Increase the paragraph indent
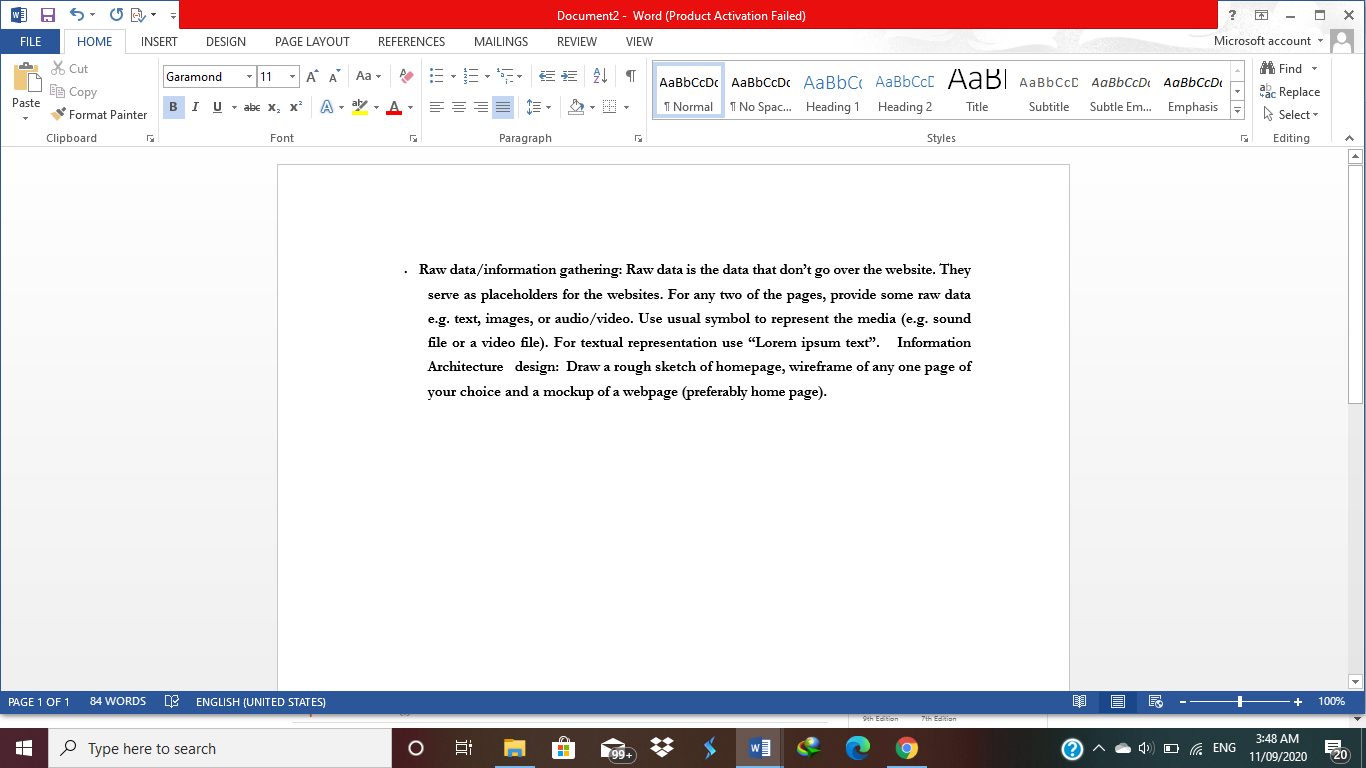The width and height of the screenshot is (1366, 768). (x=569, y=77)
